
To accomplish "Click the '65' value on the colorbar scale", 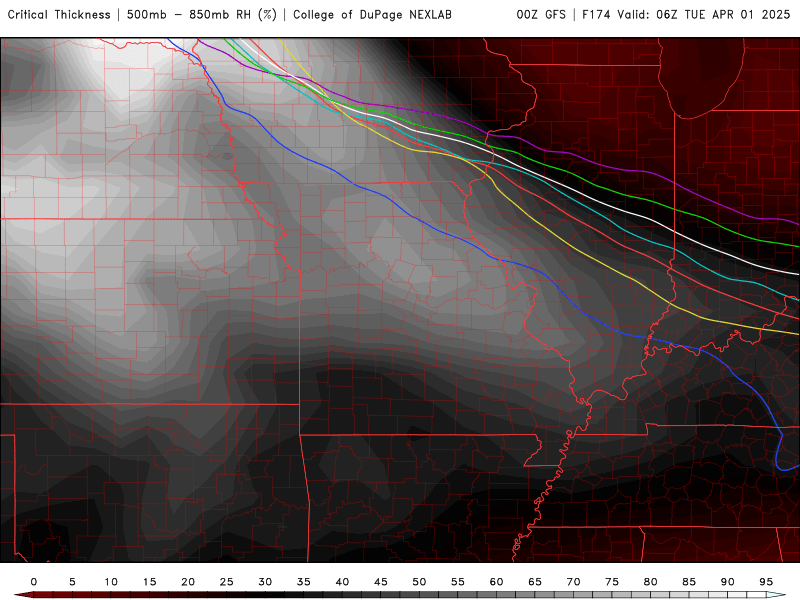I will pyautogui.click(x=535, y=582).
